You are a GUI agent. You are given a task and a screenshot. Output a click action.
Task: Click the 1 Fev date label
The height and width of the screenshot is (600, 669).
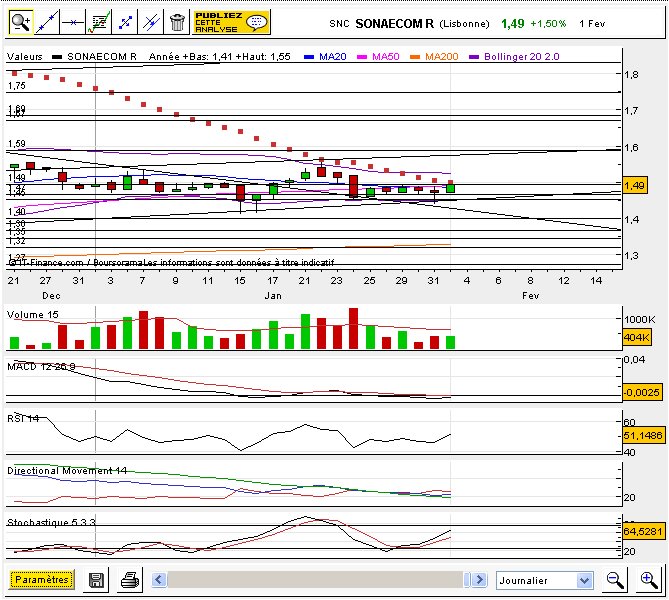tap(592, 24)
